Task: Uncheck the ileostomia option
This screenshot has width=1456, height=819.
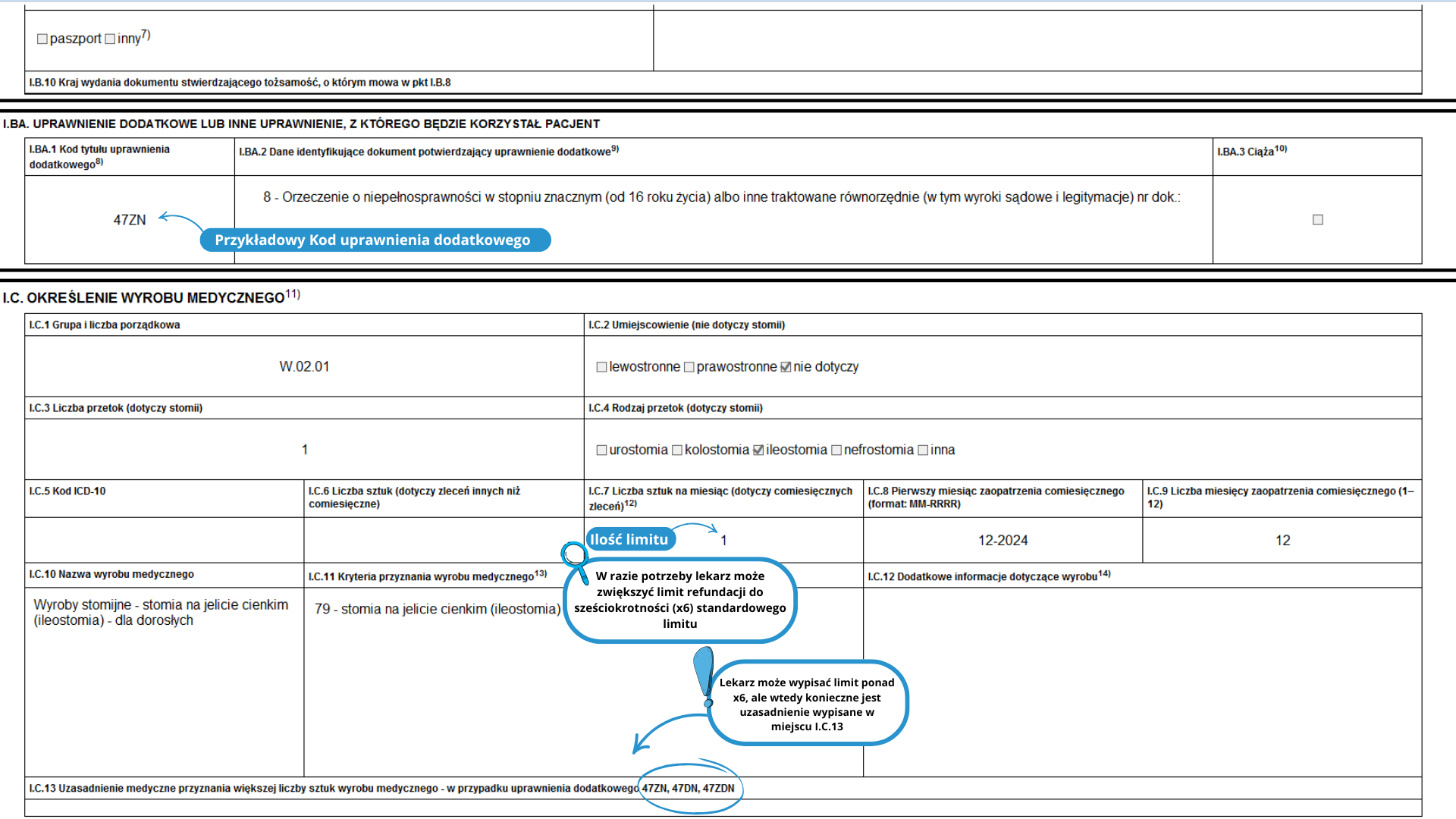Action: (x=758, y=450)
